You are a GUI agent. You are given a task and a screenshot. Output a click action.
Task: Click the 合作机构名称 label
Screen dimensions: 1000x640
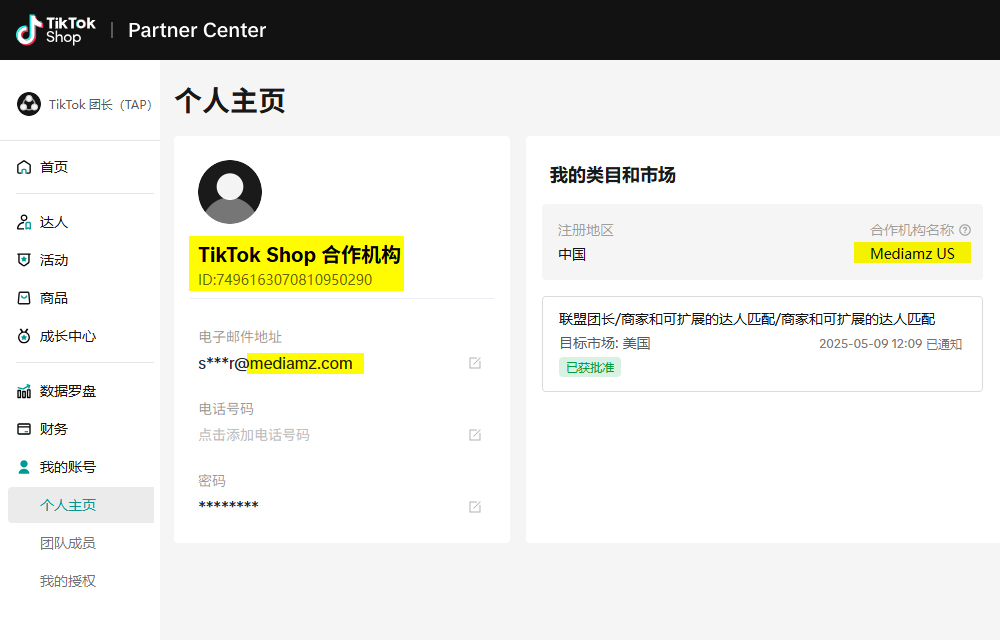coord(912,230)
